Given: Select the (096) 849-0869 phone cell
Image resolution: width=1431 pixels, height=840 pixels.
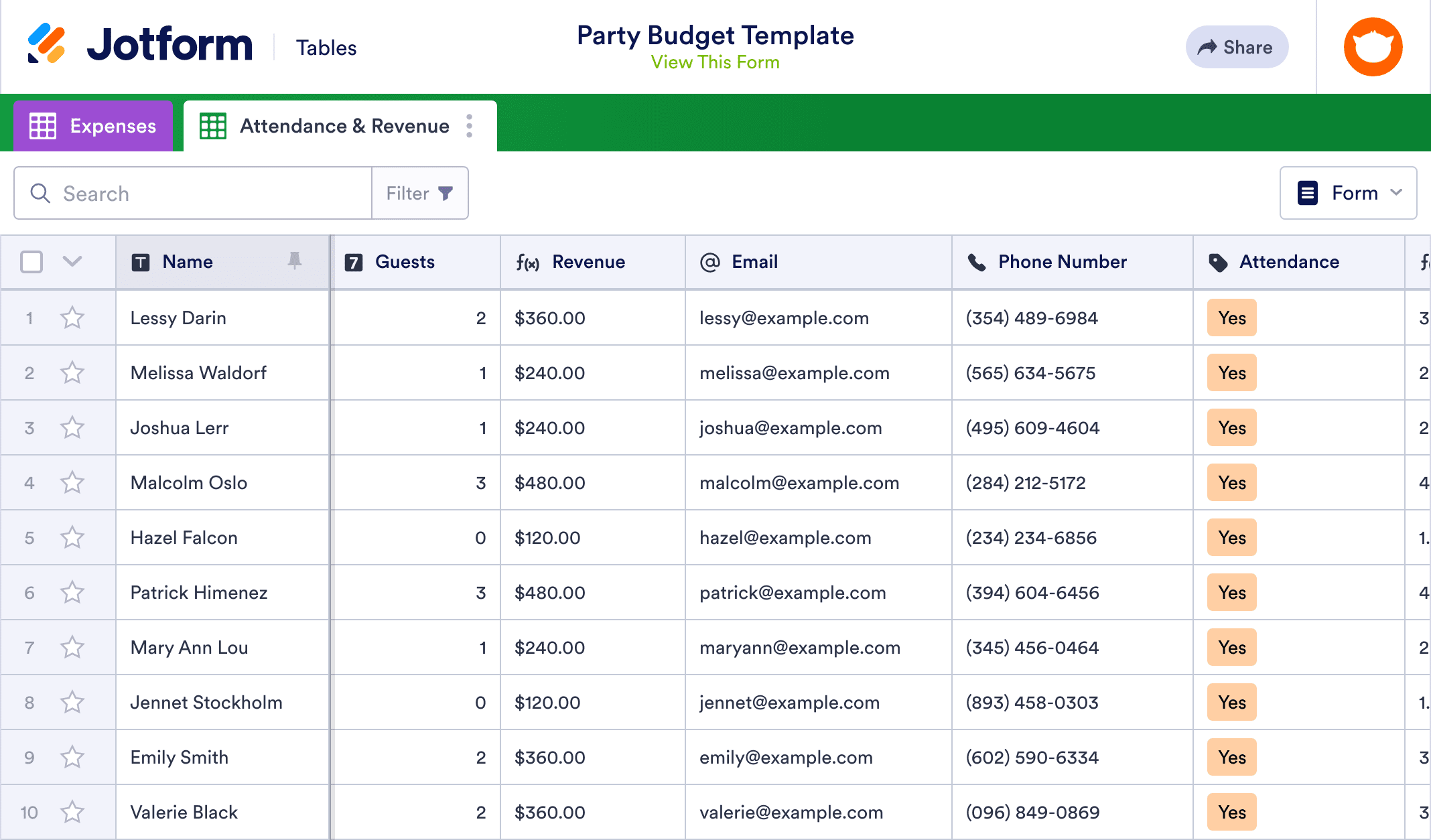Looking at the screenshot, I should 1073,812.
